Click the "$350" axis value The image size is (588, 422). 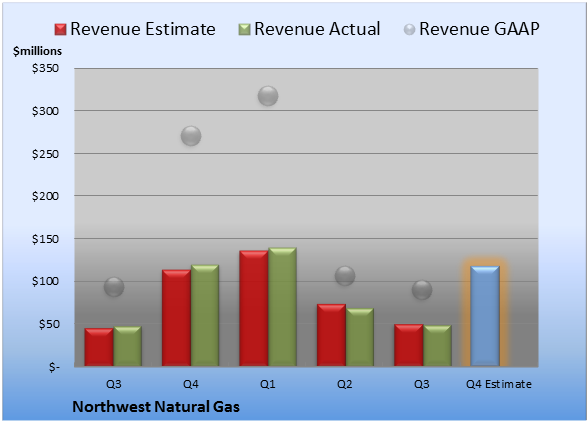point(45,68)
